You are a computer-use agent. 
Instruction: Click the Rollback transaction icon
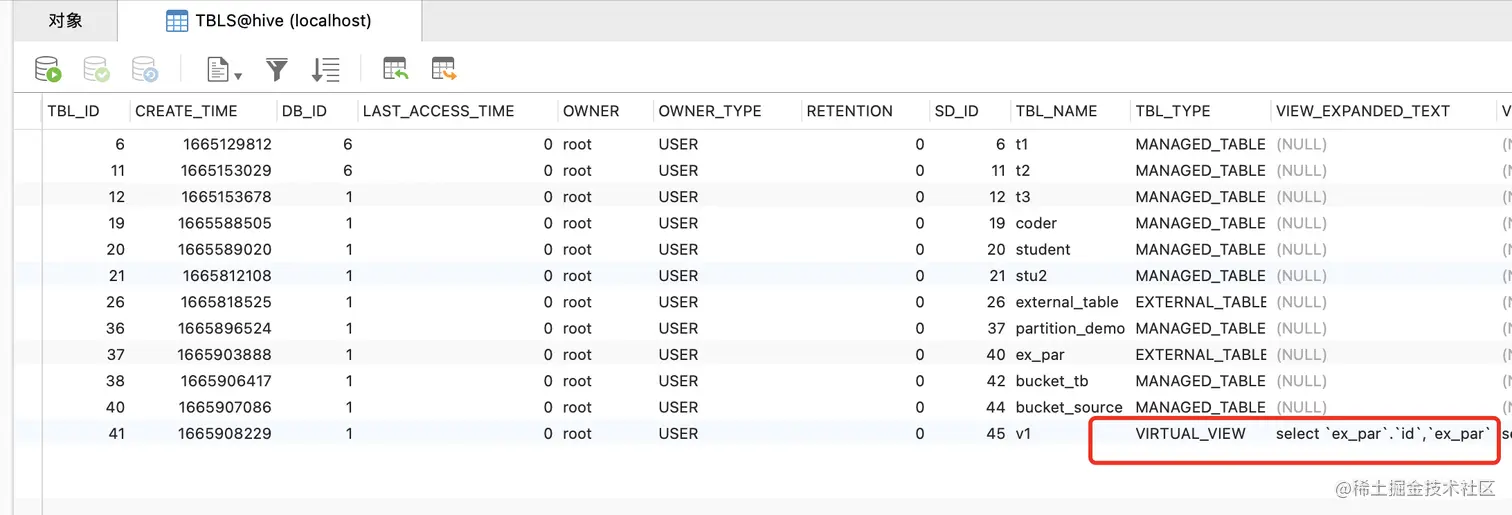[145, 69]
